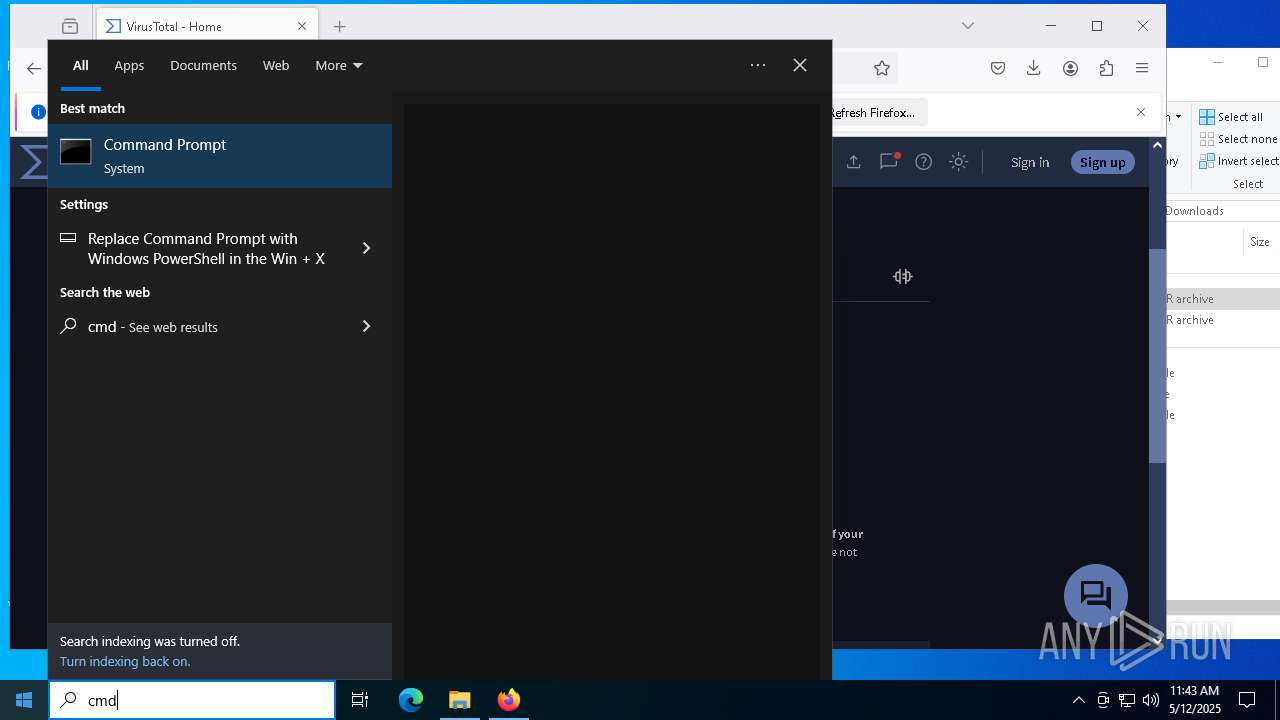1280x720 pixels.
Task: Click the info icon on Firefox notification bar
Action: click(38, 112)
